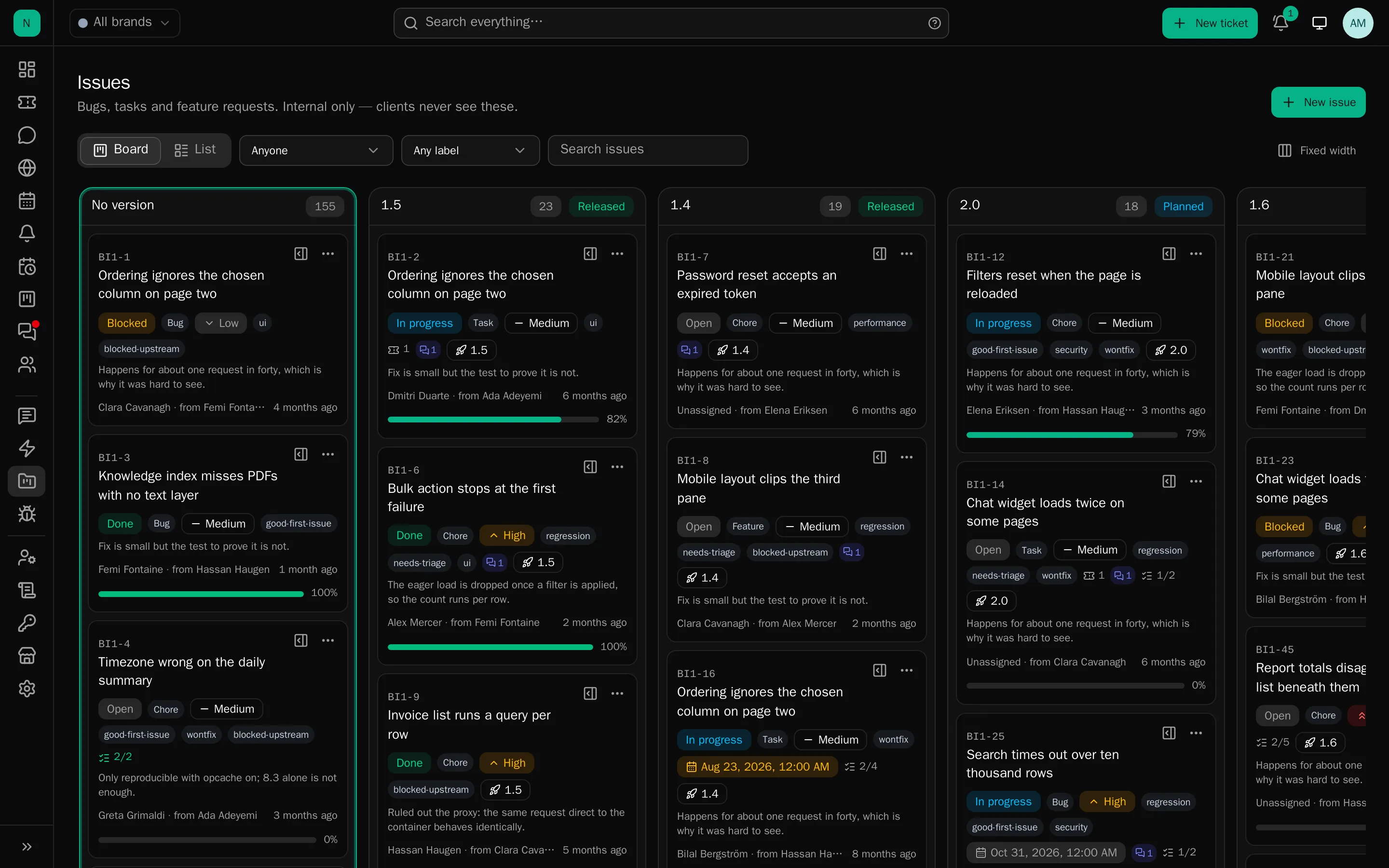Select the 1.5 version column header

(x=507, y=205)
